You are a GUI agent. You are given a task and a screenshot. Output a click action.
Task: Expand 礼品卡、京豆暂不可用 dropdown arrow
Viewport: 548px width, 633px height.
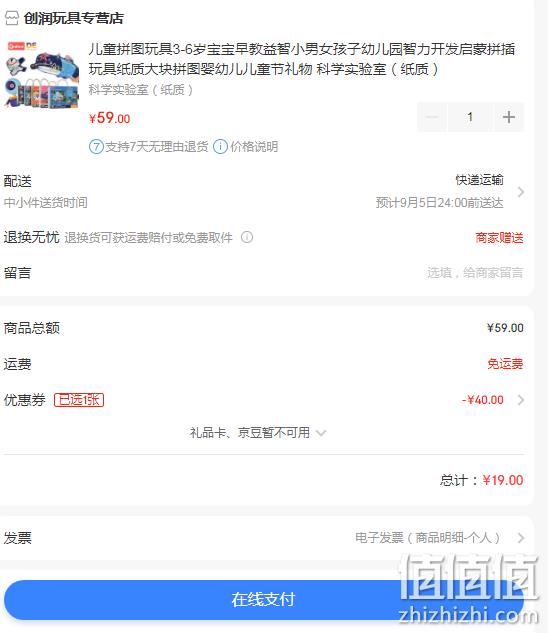point(321,433)
